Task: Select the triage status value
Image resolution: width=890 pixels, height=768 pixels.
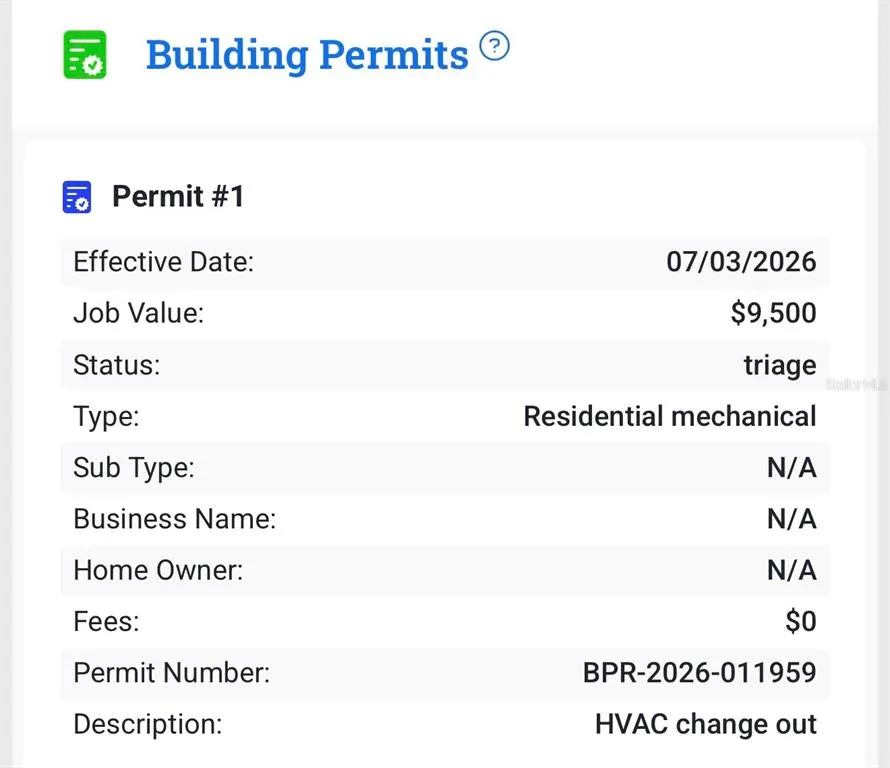Action: pyautogui.click(x=780, y=365)
